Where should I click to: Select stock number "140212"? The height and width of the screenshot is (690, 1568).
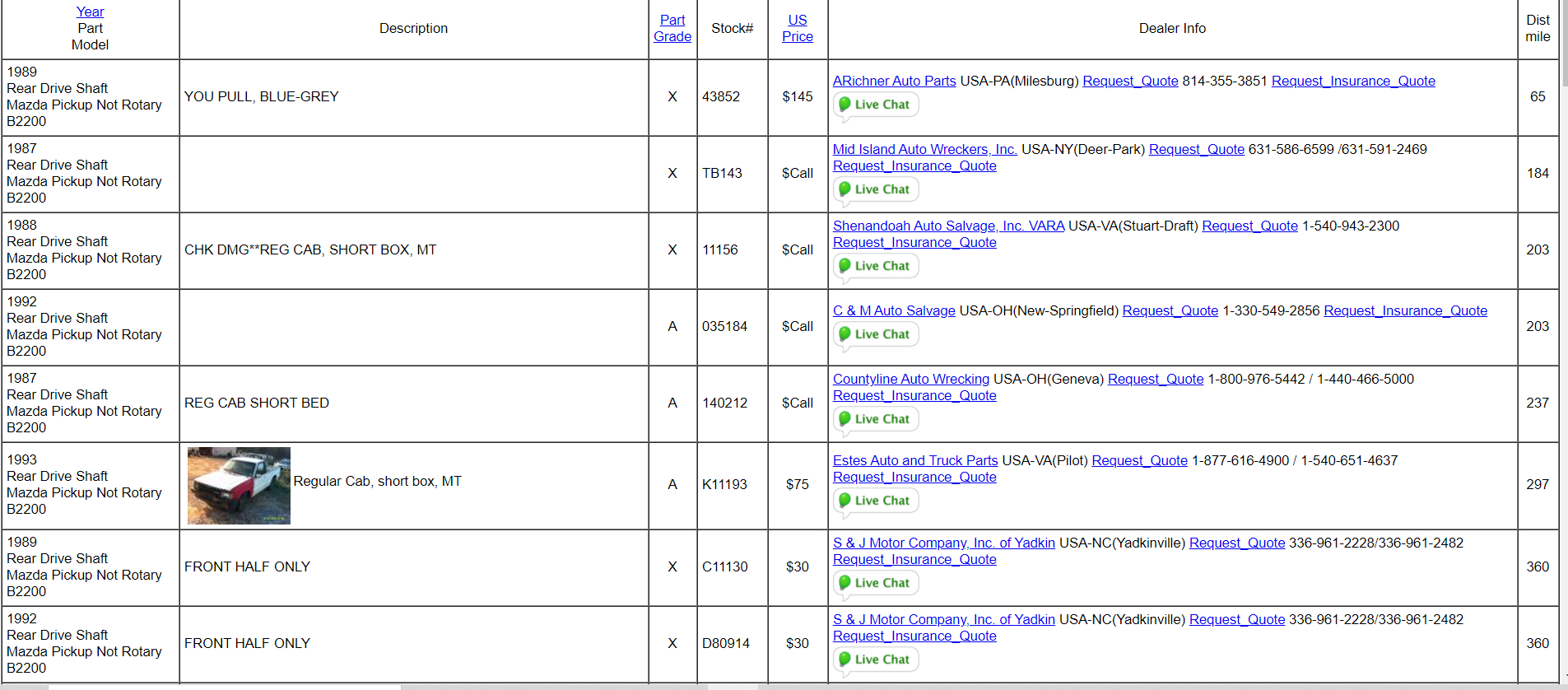tap(725, 403)
